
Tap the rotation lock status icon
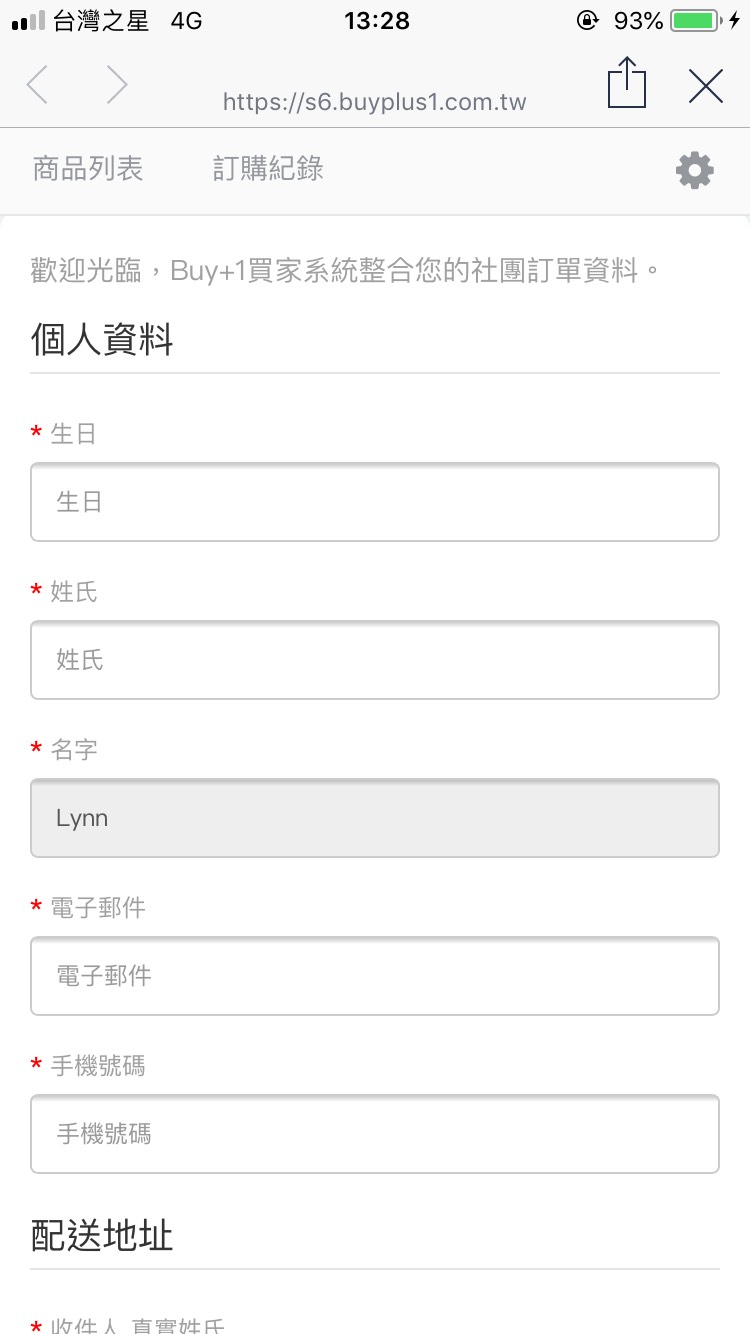click(x=587, y=21)
